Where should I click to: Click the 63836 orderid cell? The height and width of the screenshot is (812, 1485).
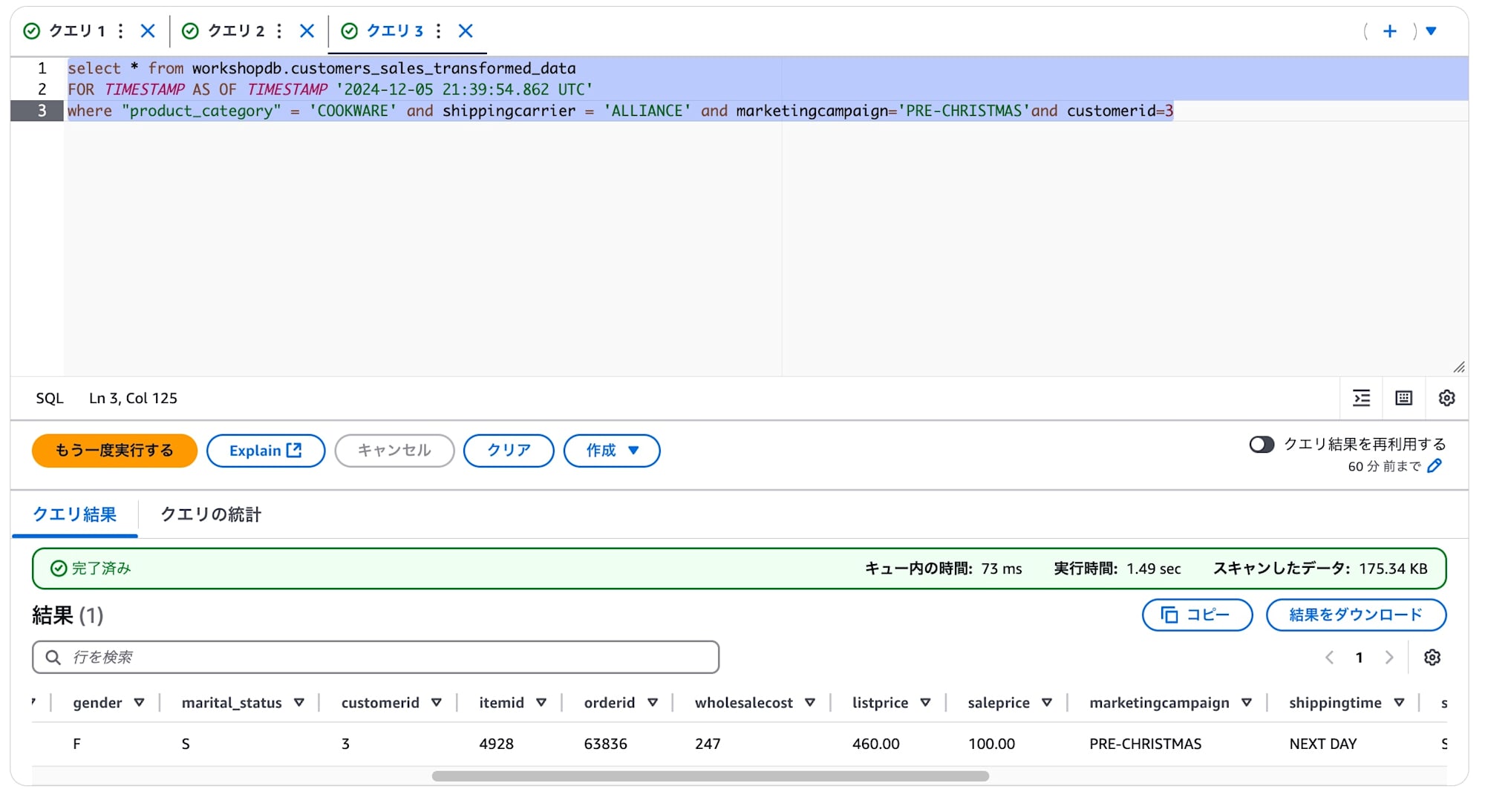(x=606, y=744)
